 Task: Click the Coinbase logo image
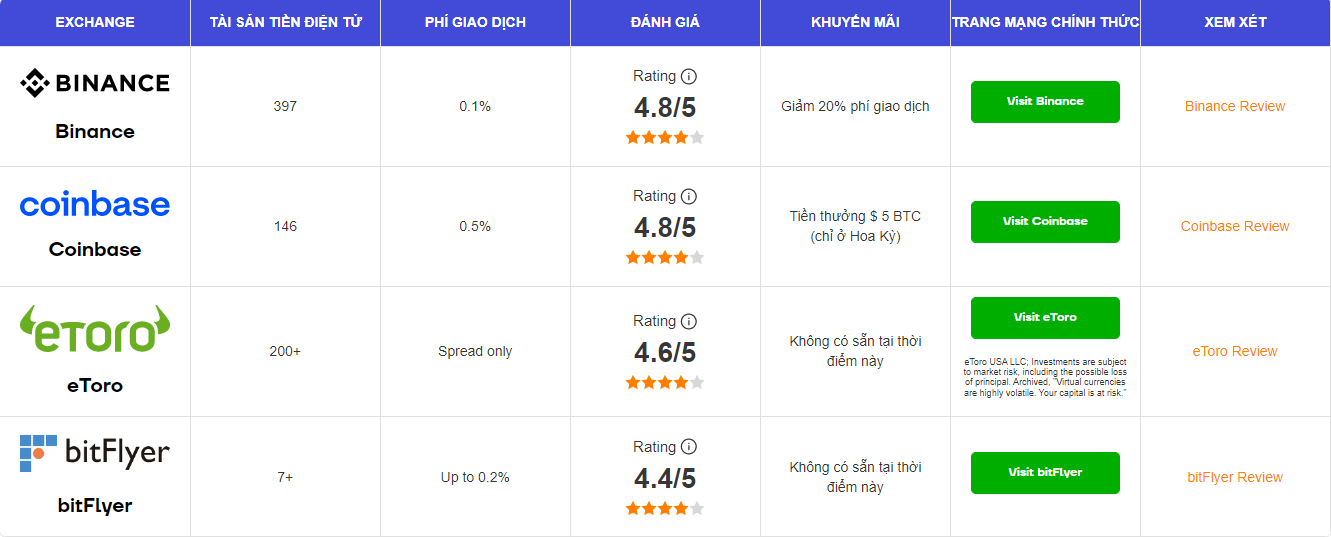click(x=95, y=205)
